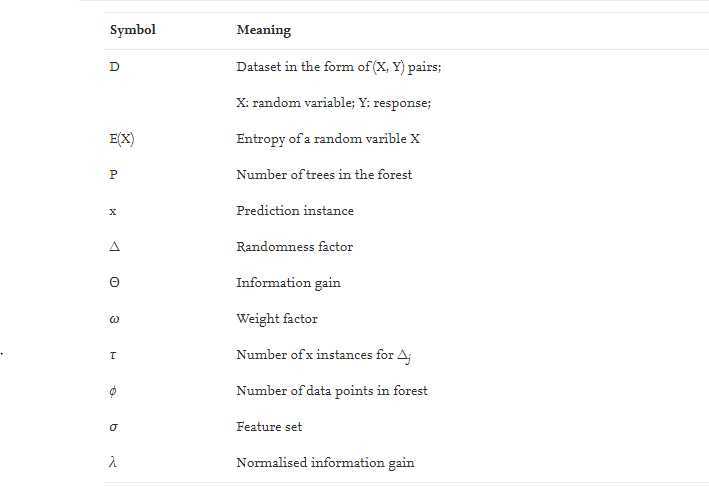Click the Theta information gain symbol

pos(114,283)
